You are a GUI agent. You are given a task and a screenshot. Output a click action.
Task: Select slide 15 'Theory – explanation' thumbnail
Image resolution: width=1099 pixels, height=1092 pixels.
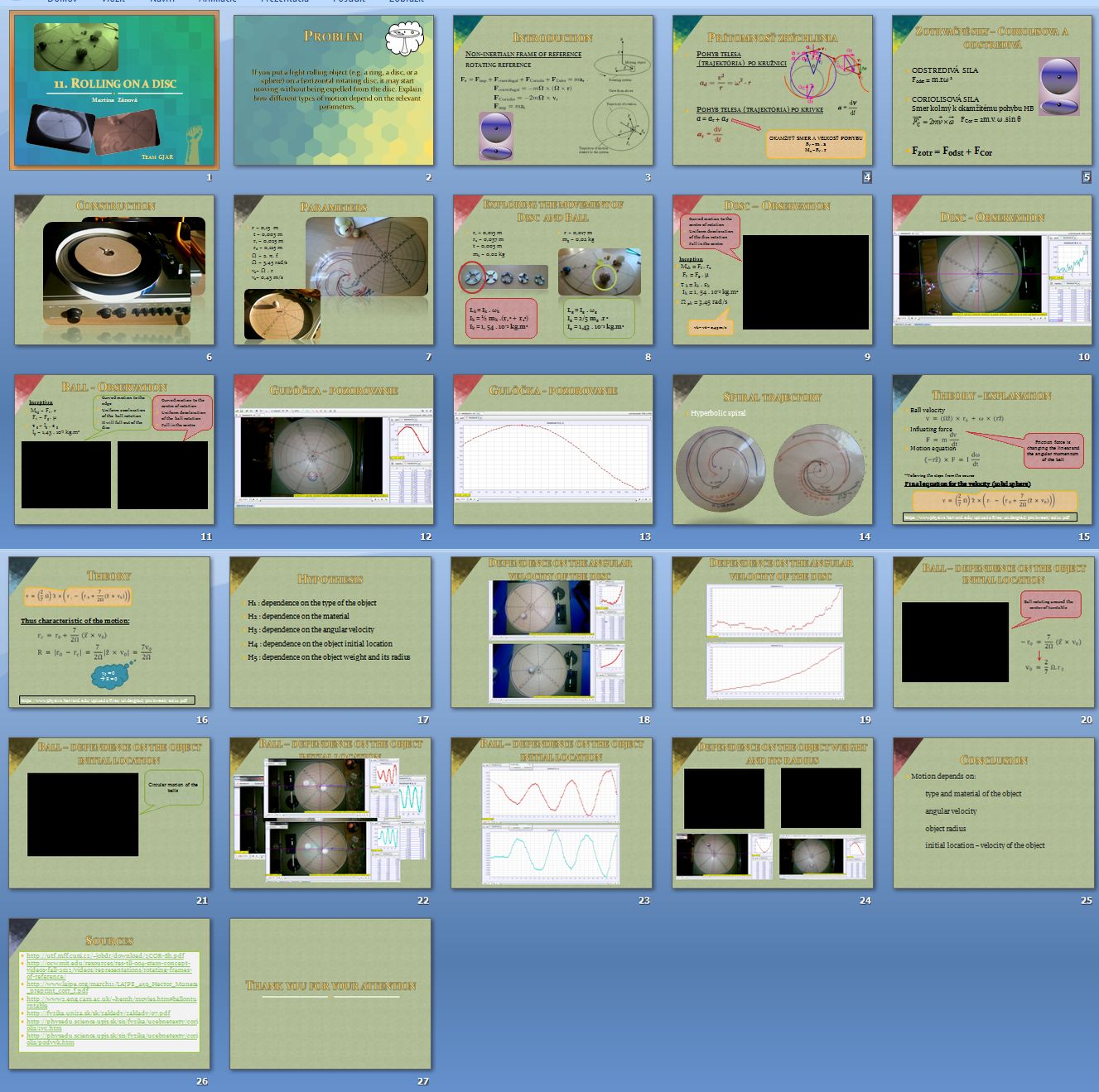click(991, 450)
